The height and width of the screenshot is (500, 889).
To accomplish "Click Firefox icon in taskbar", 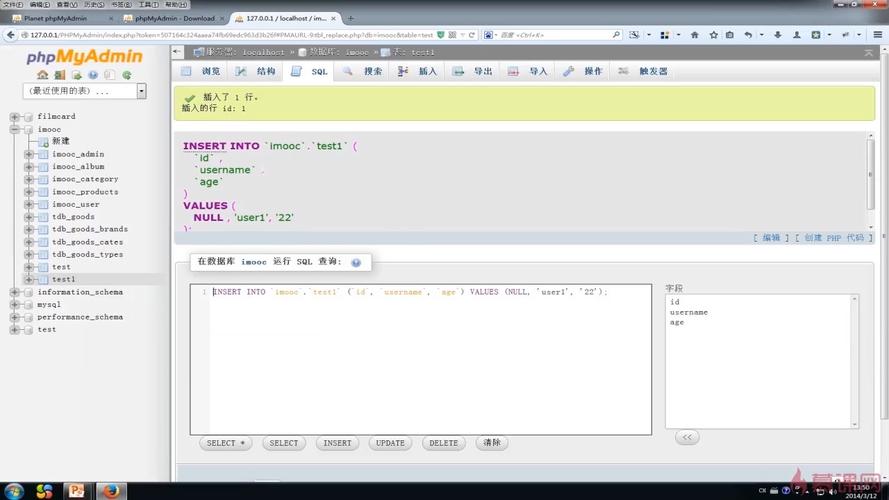I will click(x=111, y=491).
